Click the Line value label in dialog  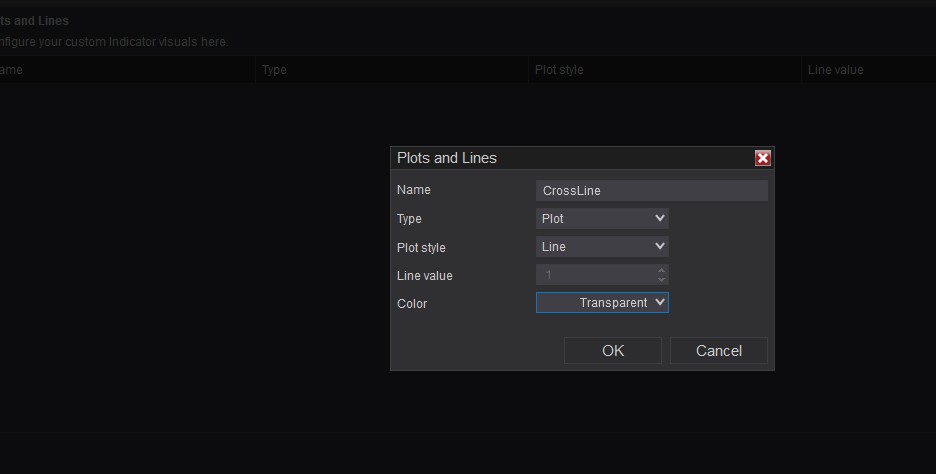click(x=425, y=275)
